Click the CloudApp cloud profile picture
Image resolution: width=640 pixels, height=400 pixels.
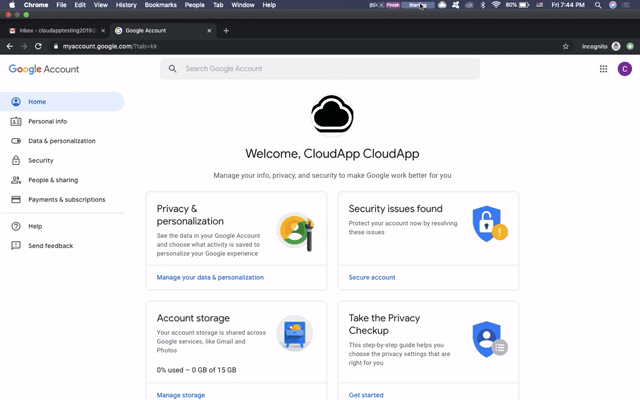point(332,114)
